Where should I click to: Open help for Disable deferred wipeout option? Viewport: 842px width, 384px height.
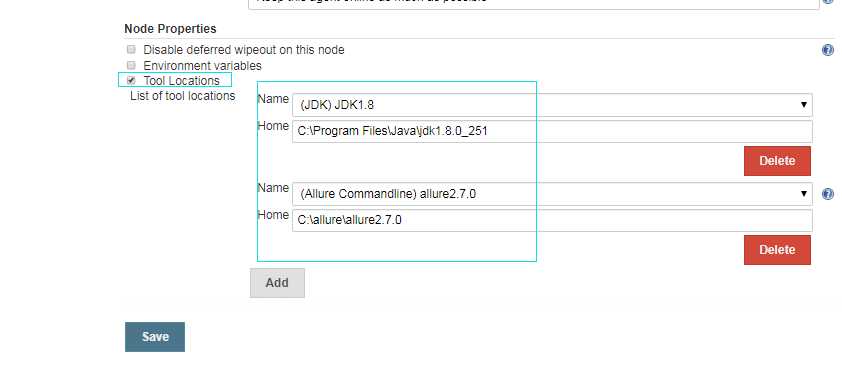point(828,50)
